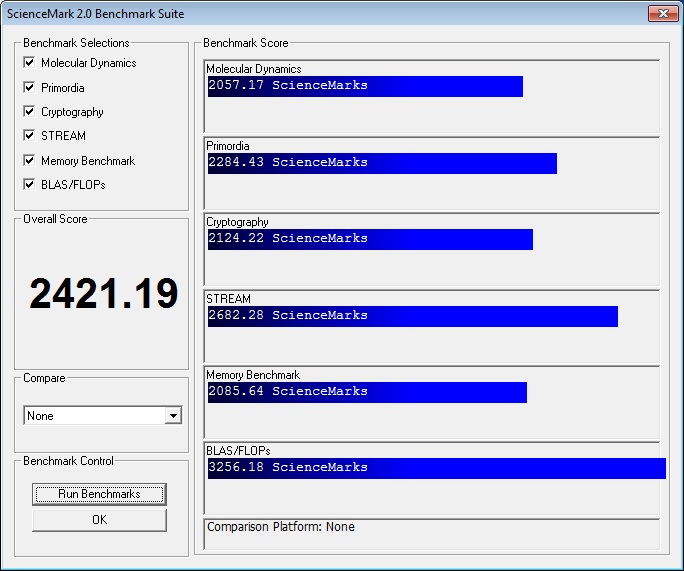Click the Primordia label in Benchmark Score
684x571 pixels.
coord(228,146)
